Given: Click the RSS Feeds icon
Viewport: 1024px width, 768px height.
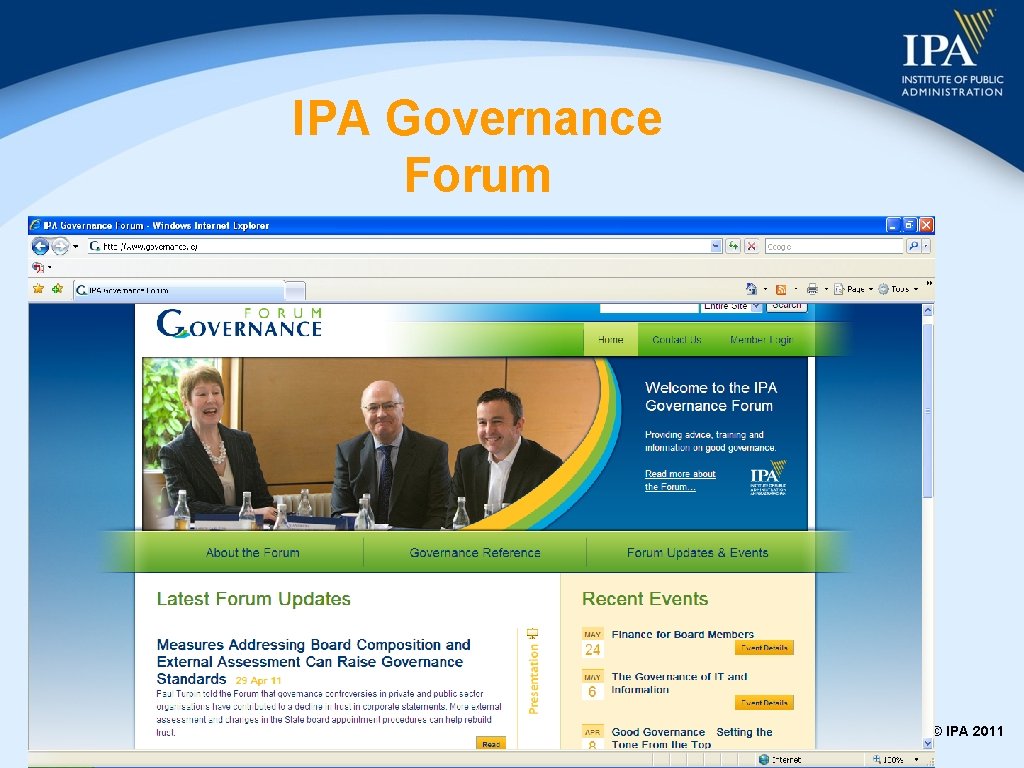Looking at the screenshot, I should (781, 289).
